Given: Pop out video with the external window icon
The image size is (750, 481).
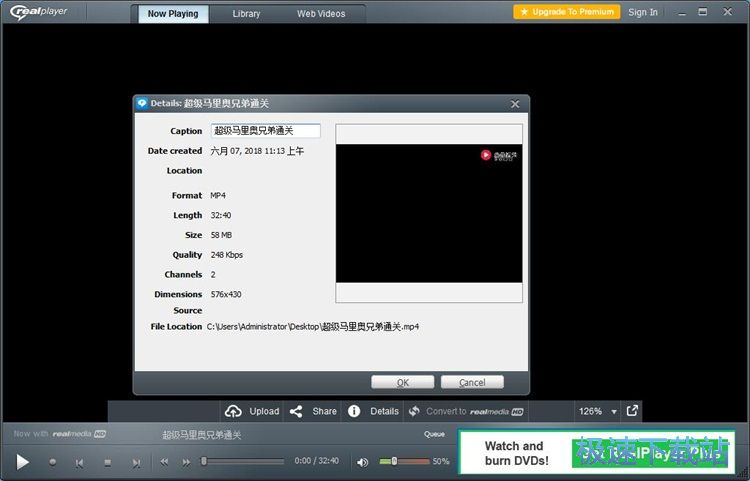Looking at the screenshot, I should [632, 410].
